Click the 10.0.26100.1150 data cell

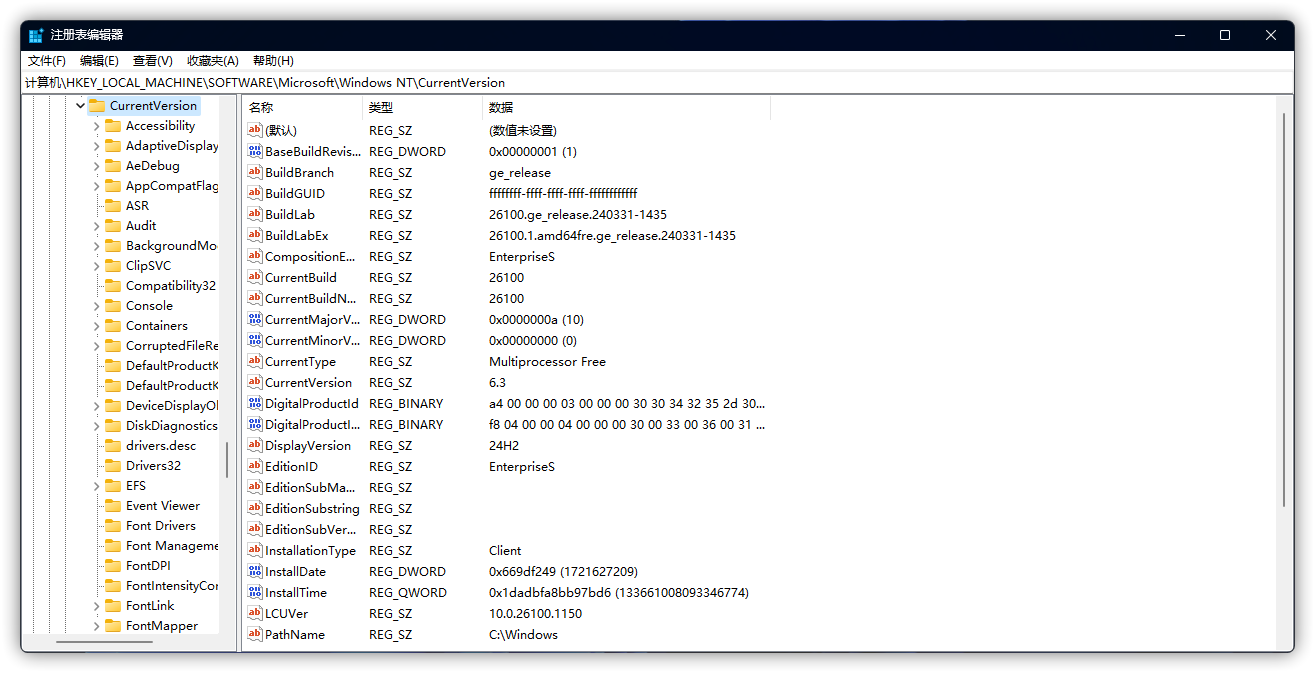[535, 613]
